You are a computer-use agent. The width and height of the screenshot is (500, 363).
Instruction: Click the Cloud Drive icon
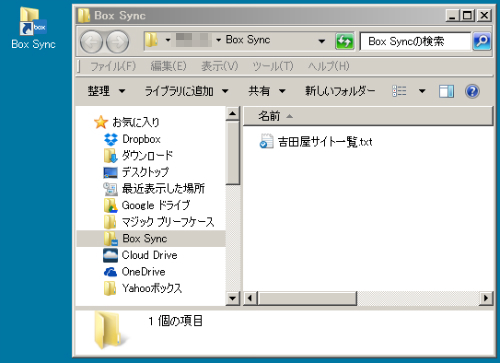pyautogui.click(x=110, y=255)
